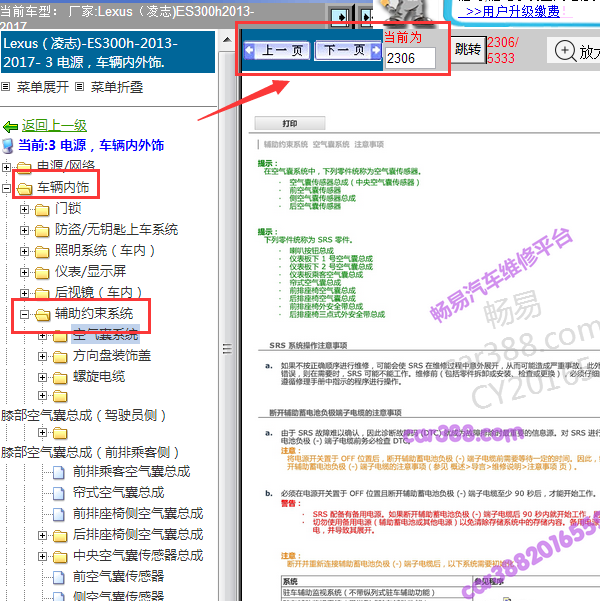
Task: Click the panel splitter grip handle
Action: 227,348
